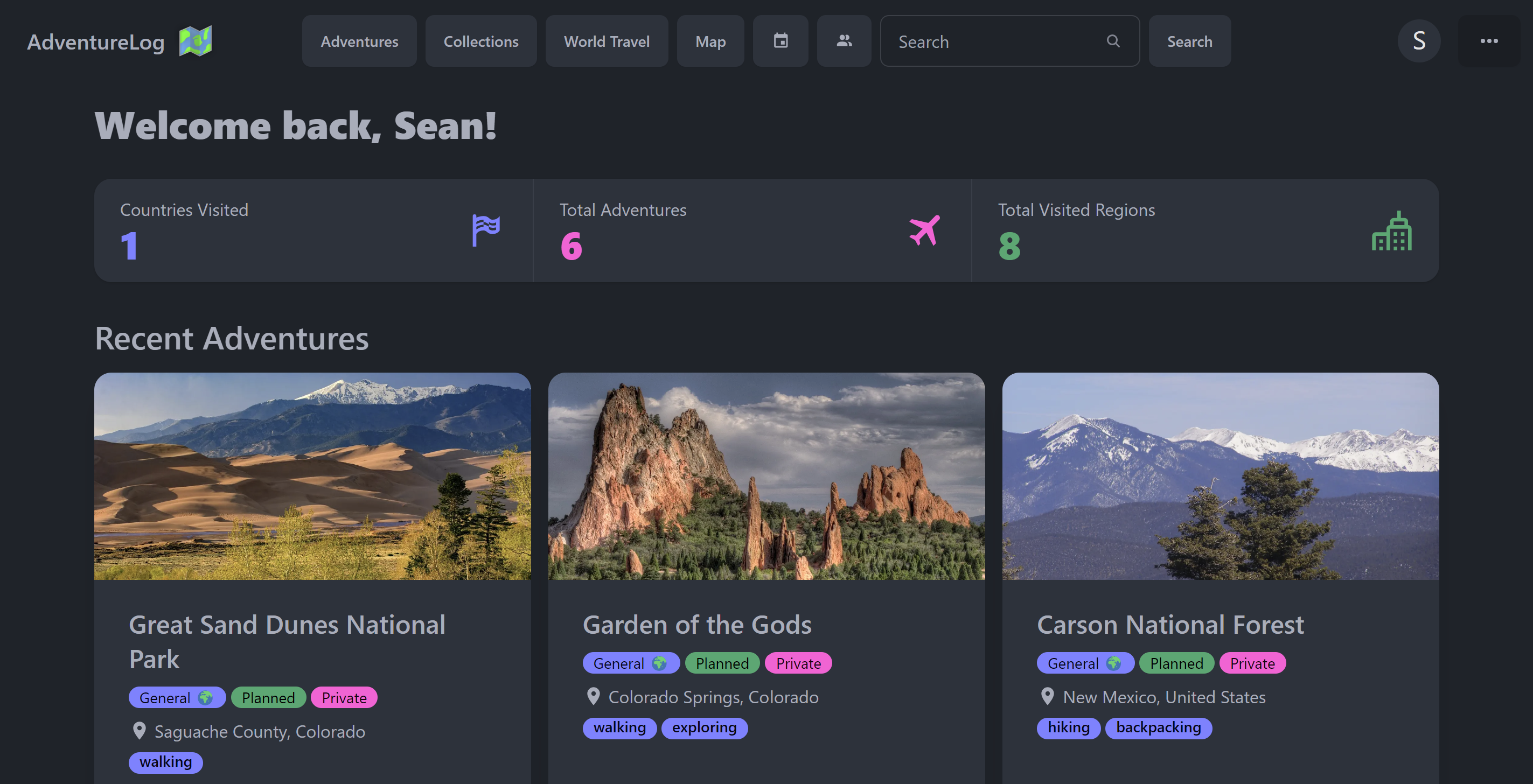This screenshot has height=784, width=1533.
Task: Click the location pin for New Mexico, United States
Action: pos(1047,697)
